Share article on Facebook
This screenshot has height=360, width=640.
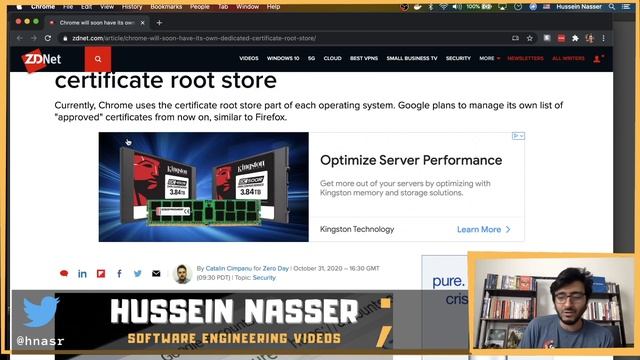click(119, 273)
